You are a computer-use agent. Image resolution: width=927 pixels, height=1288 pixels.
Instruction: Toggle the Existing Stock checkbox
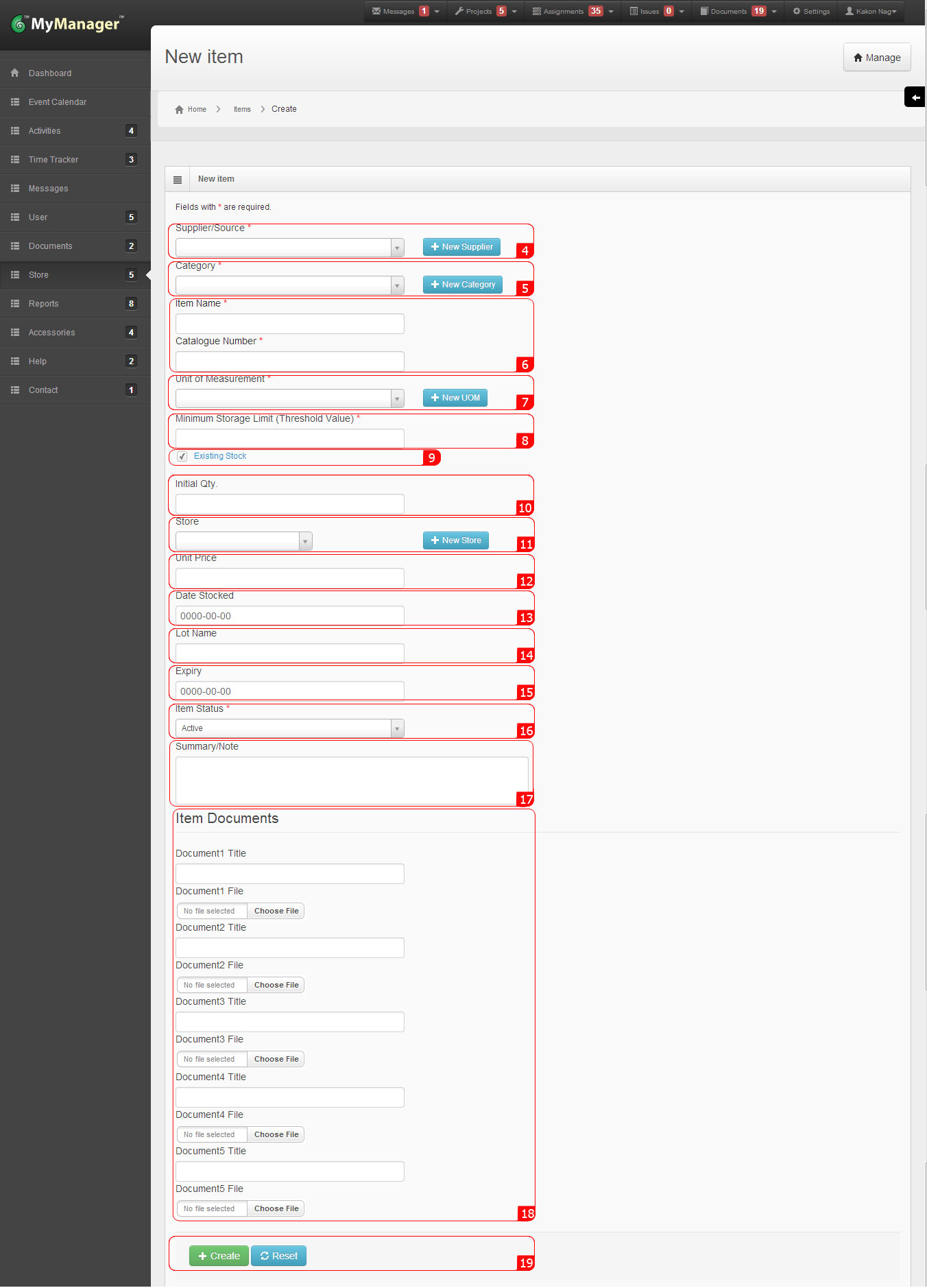[182, 457]
